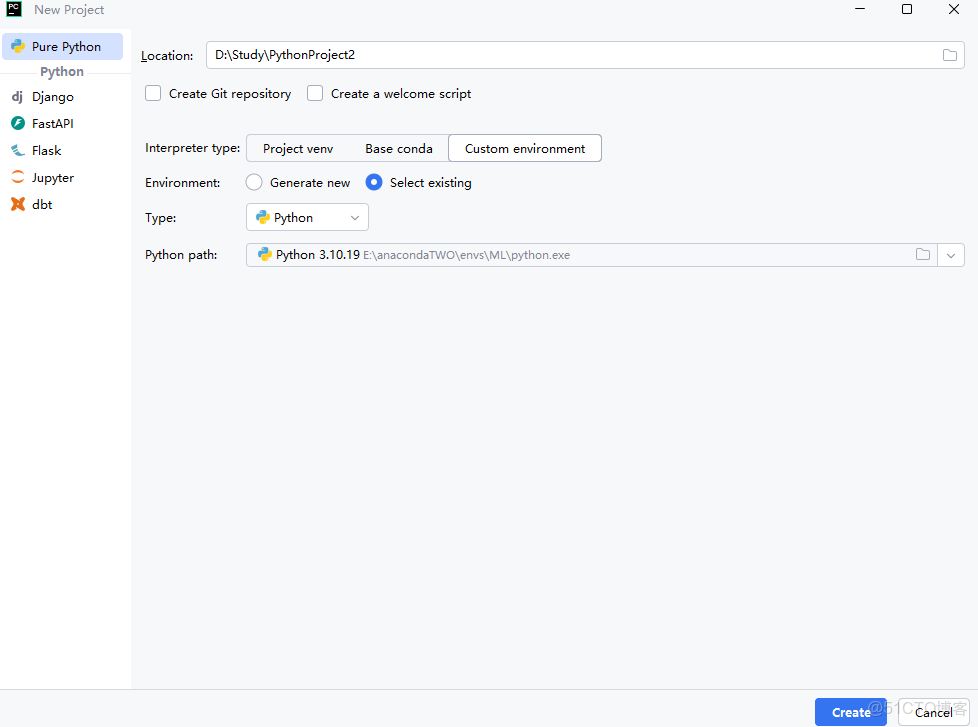Open the Jupyter project generator
978x727 pixels.
(x=52, y=177)
